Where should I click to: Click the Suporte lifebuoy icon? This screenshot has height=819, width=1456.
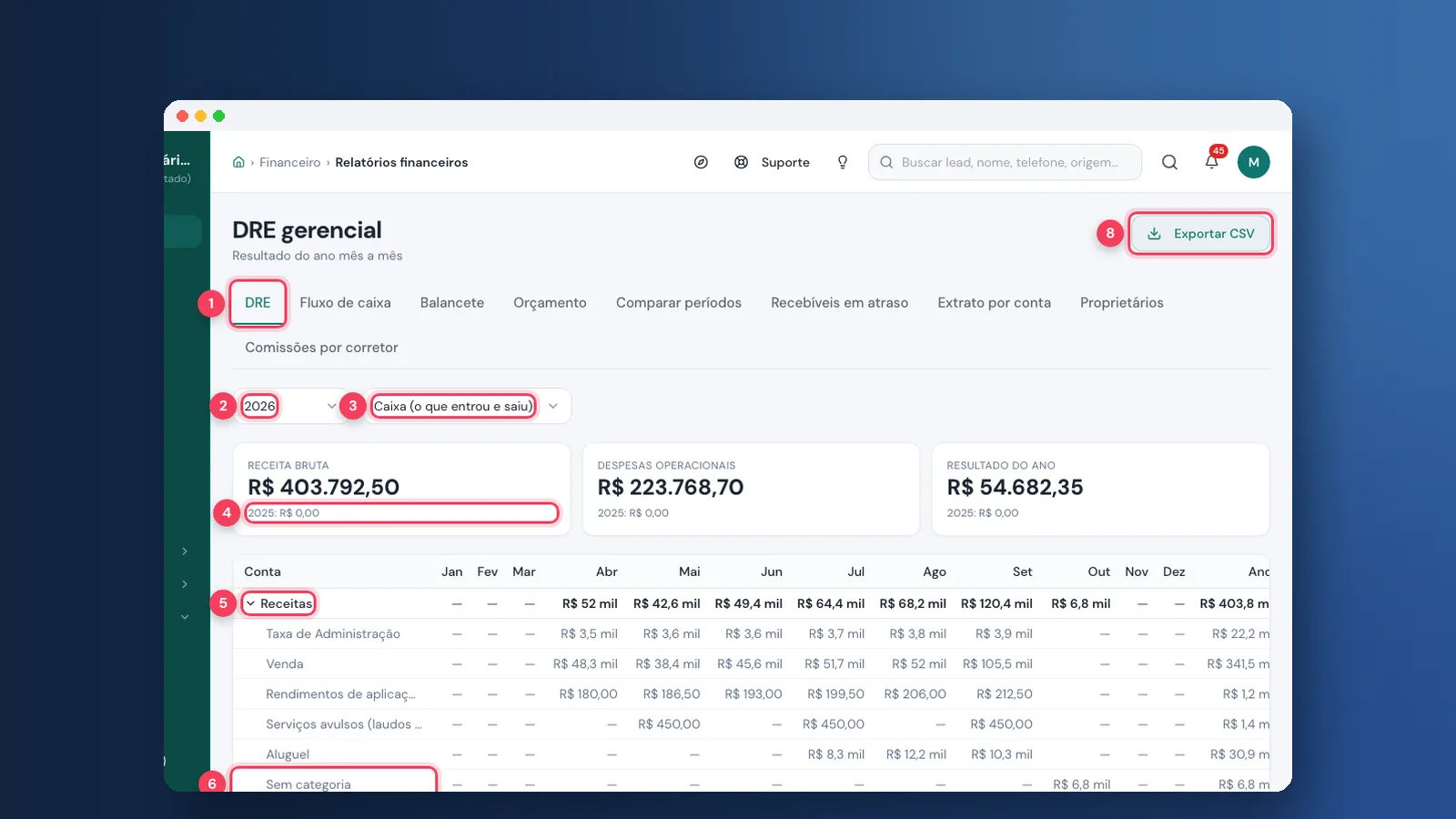point(742,162)
